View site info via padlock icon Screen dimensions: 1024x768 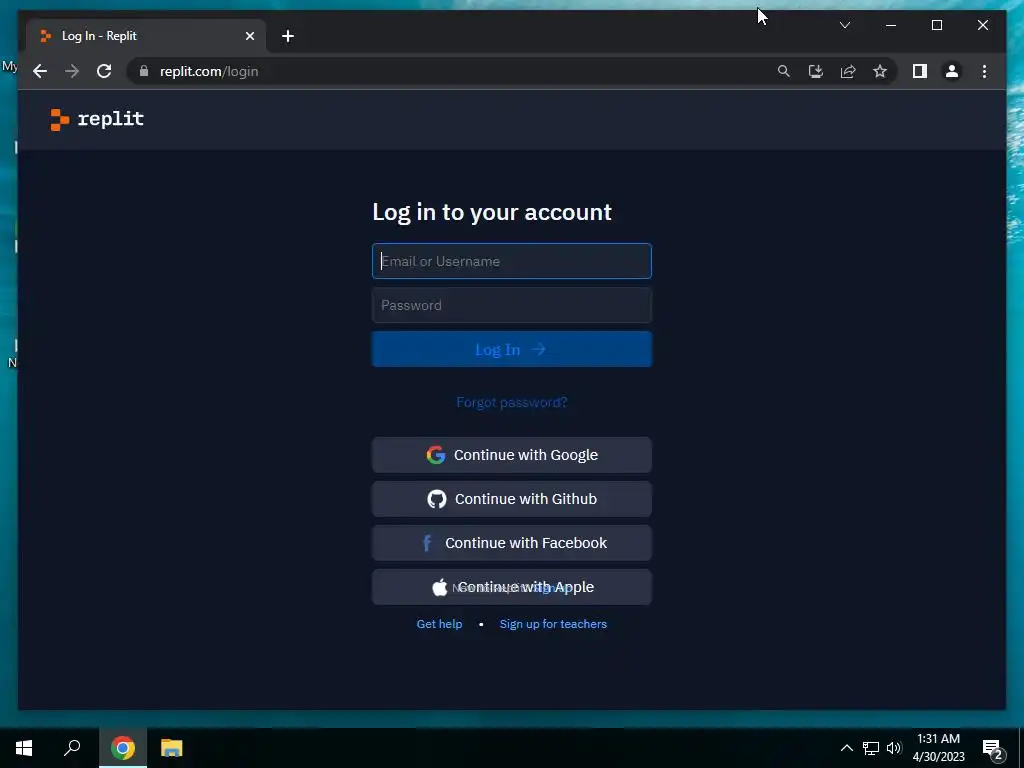point(144,71)
